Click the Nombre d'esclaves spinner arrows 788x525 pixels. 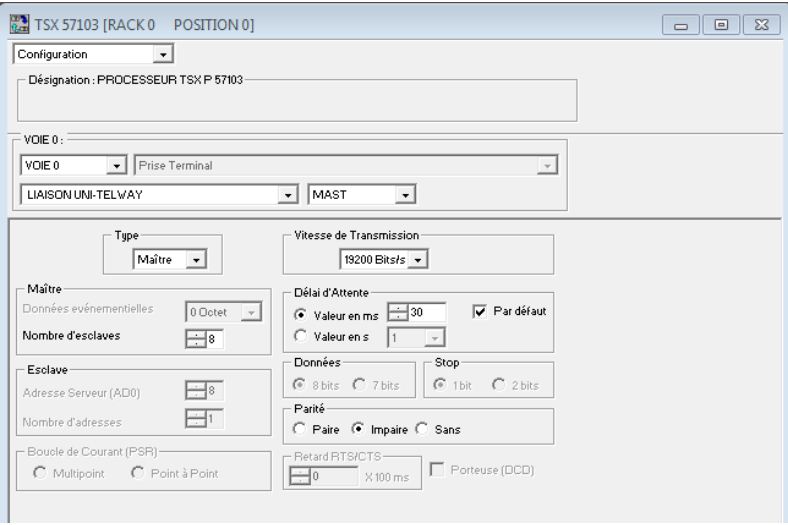pos(192,342)
